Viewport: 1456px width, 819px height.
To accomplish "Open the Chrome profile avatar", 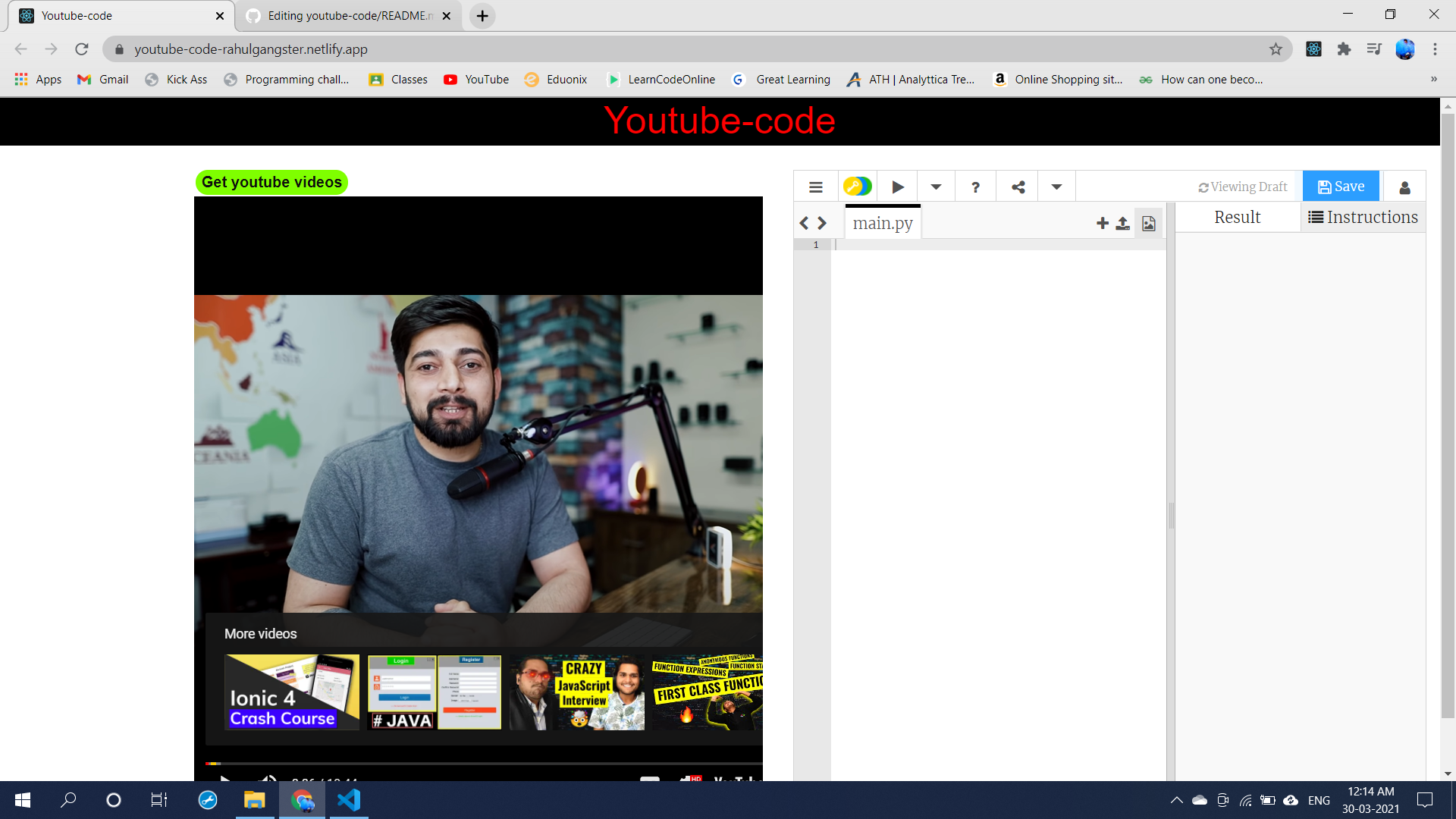I will (1404, 49).
